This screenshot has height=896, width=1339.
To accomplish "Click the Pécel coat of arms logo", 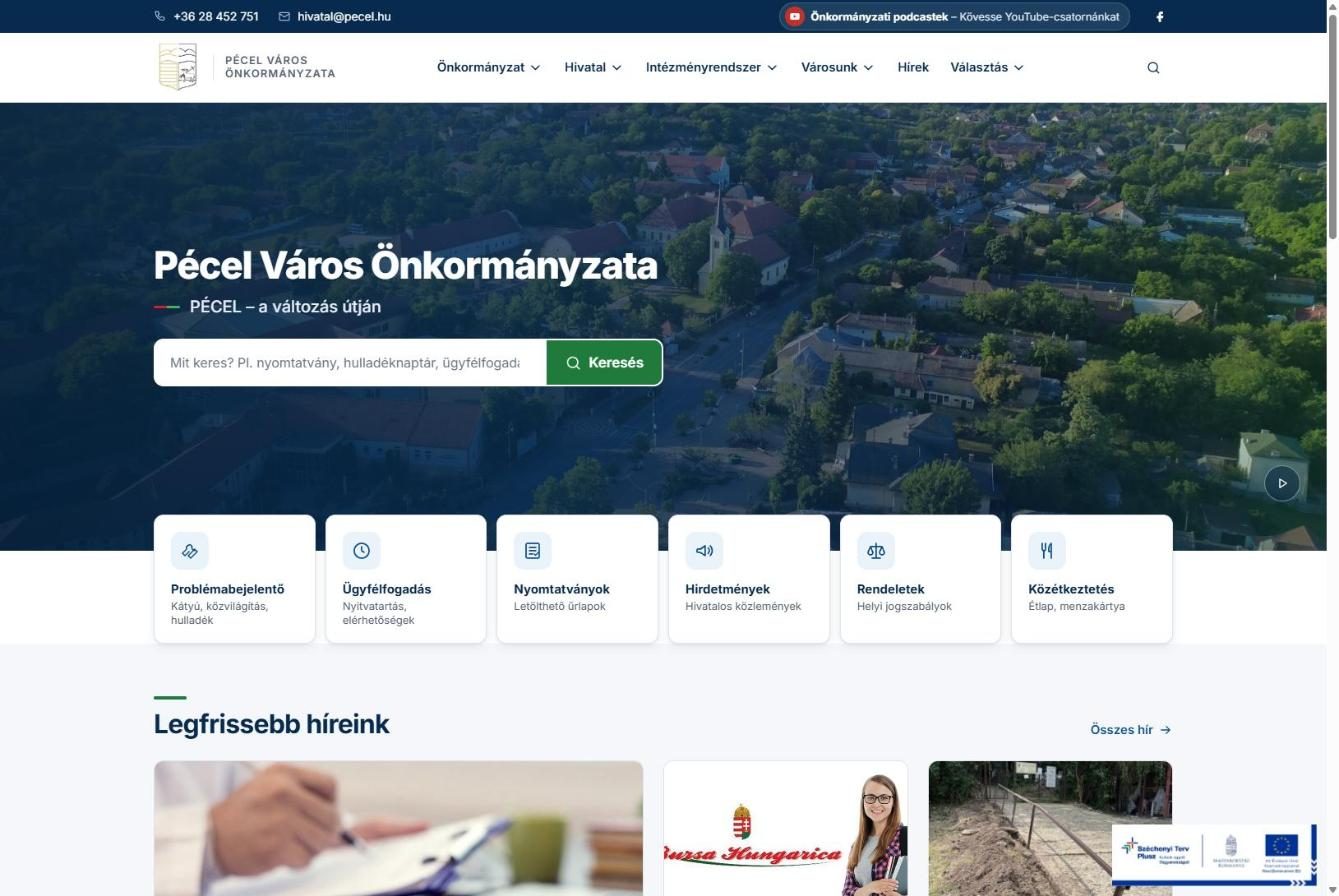I will 178,67.
